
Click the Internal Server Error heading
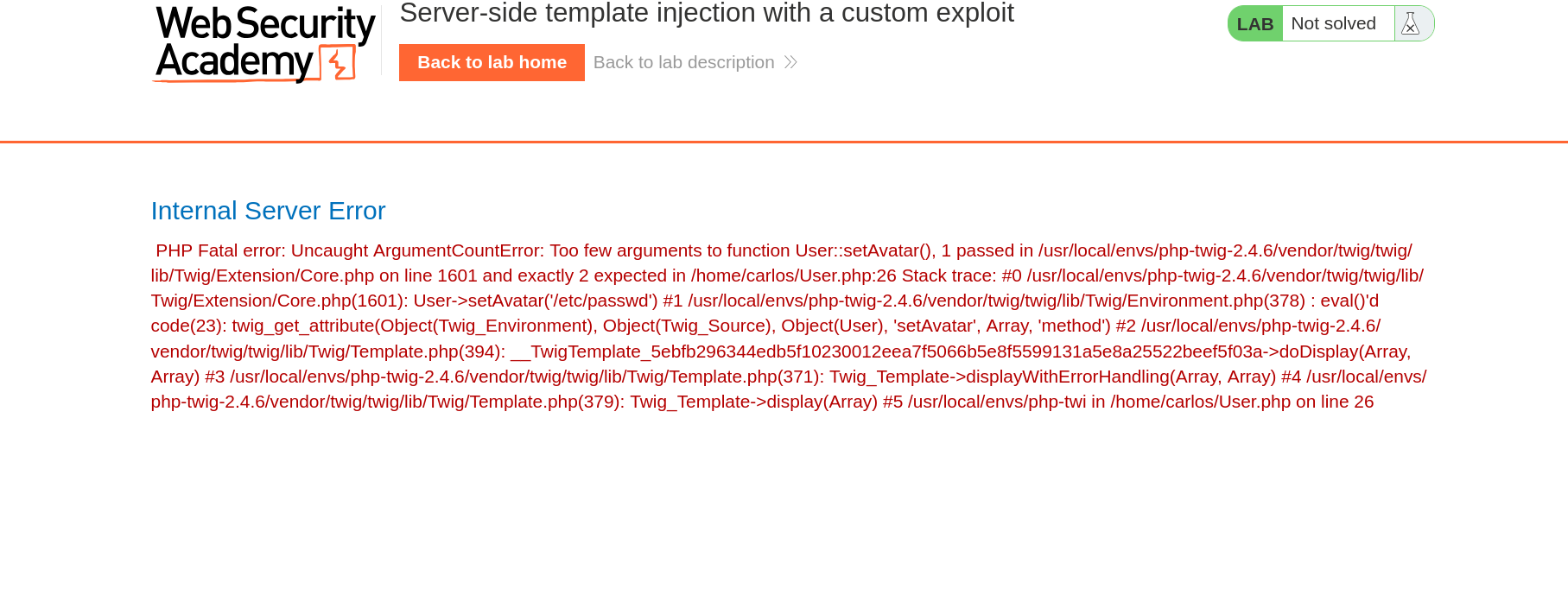point(268,211)
